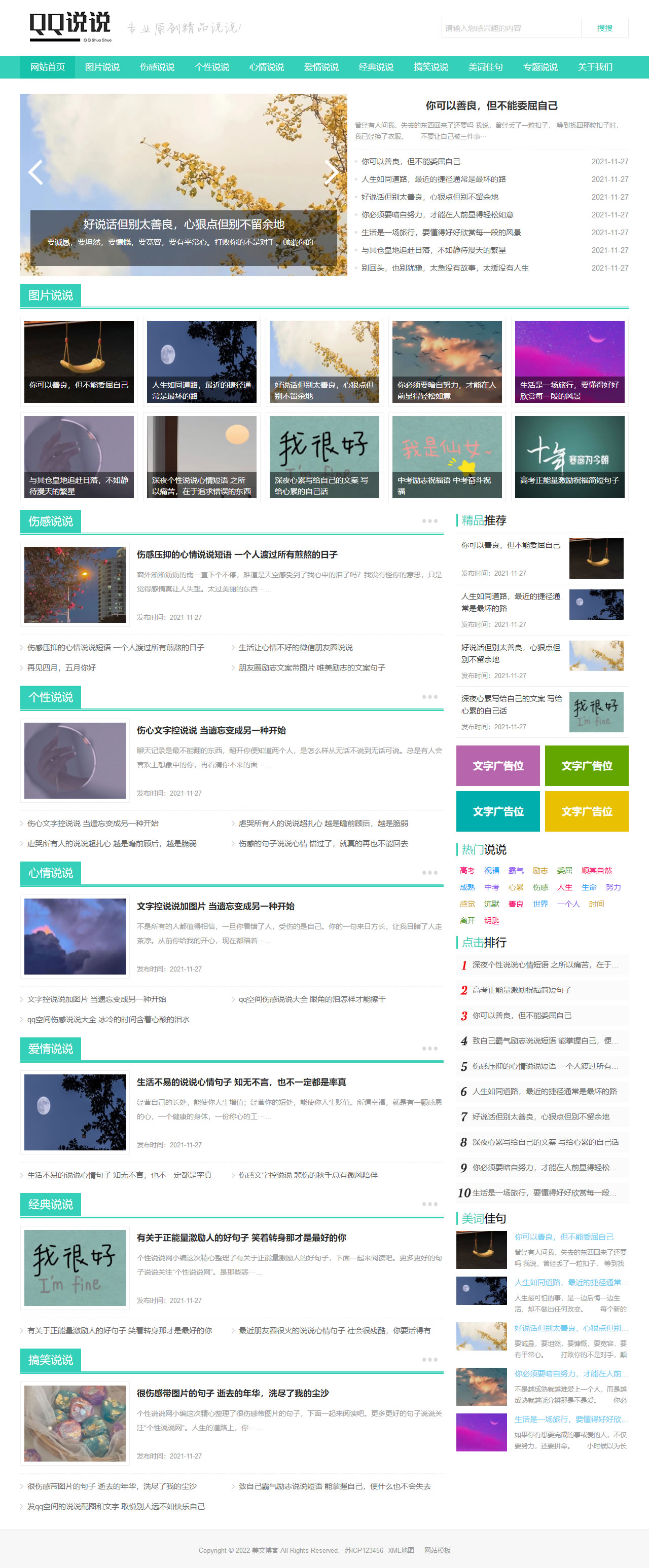
Task: Open rank 1 深夜个性说说心情短语
Action: (546, 965)
